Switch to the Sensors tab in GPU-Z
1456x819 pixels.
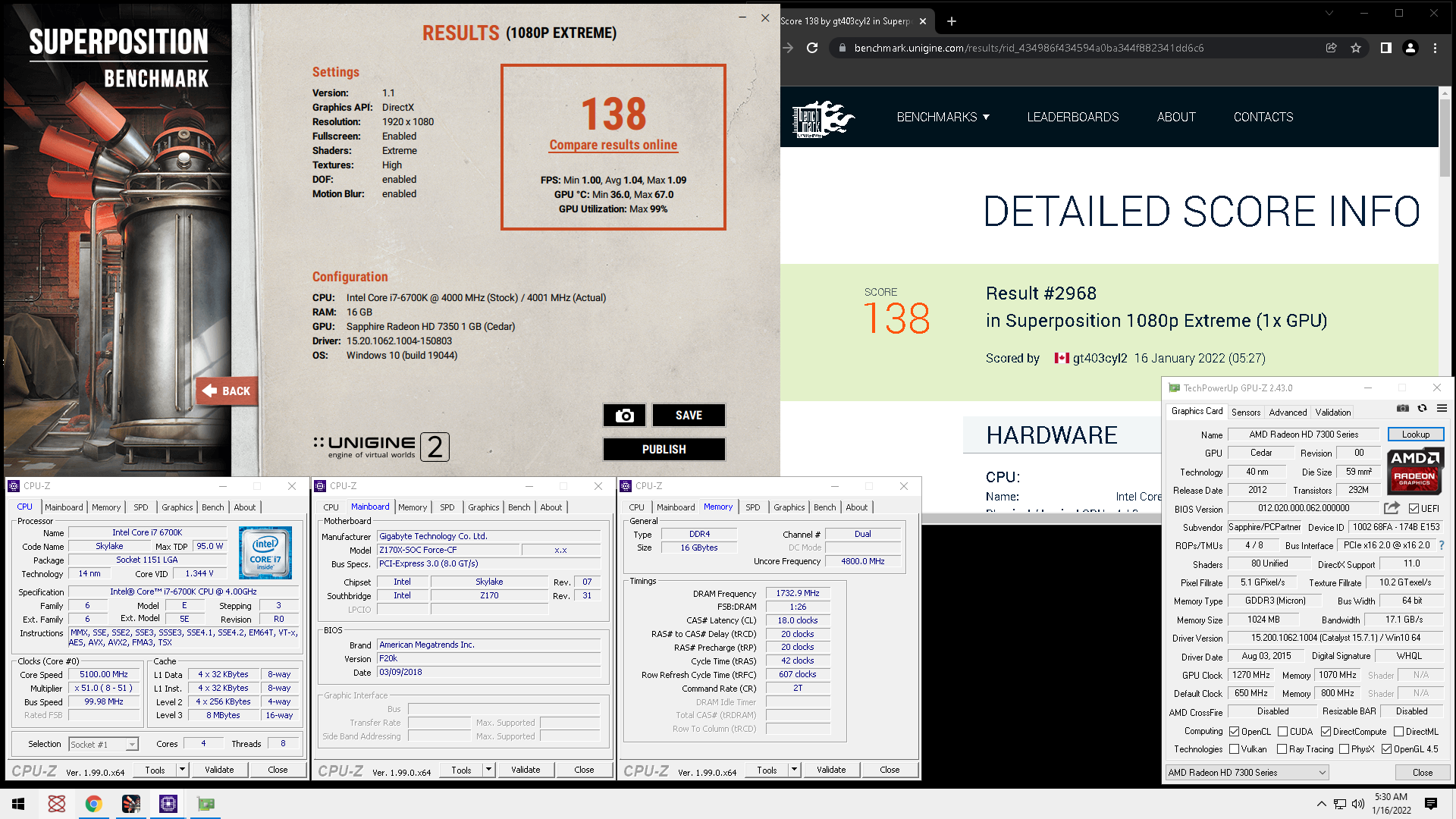pos(1246,412)
